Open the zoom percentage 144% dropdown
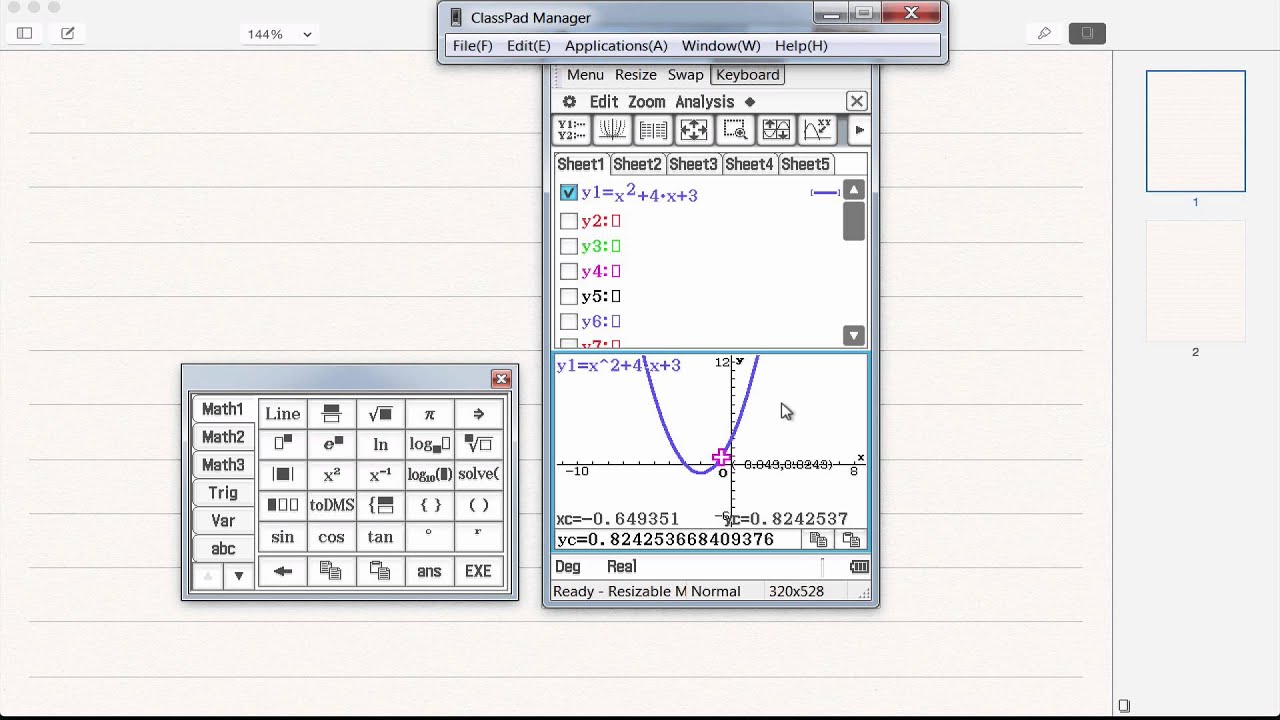Image resolution: width=1280 pixels, height=720 pixels. (x=280, y=34)
